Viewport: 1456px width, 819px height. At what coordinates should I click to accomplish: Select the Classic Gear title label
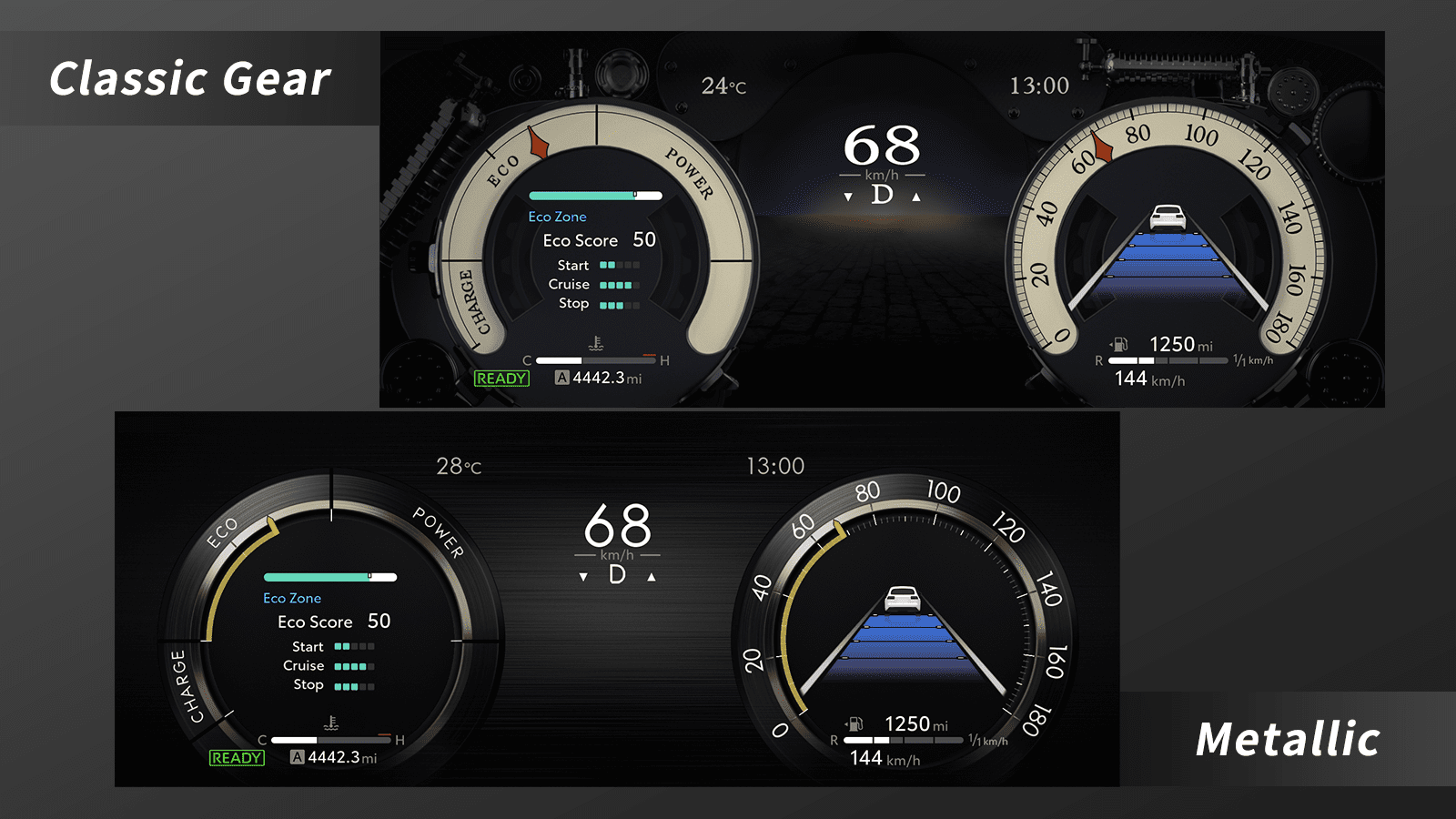190,78
